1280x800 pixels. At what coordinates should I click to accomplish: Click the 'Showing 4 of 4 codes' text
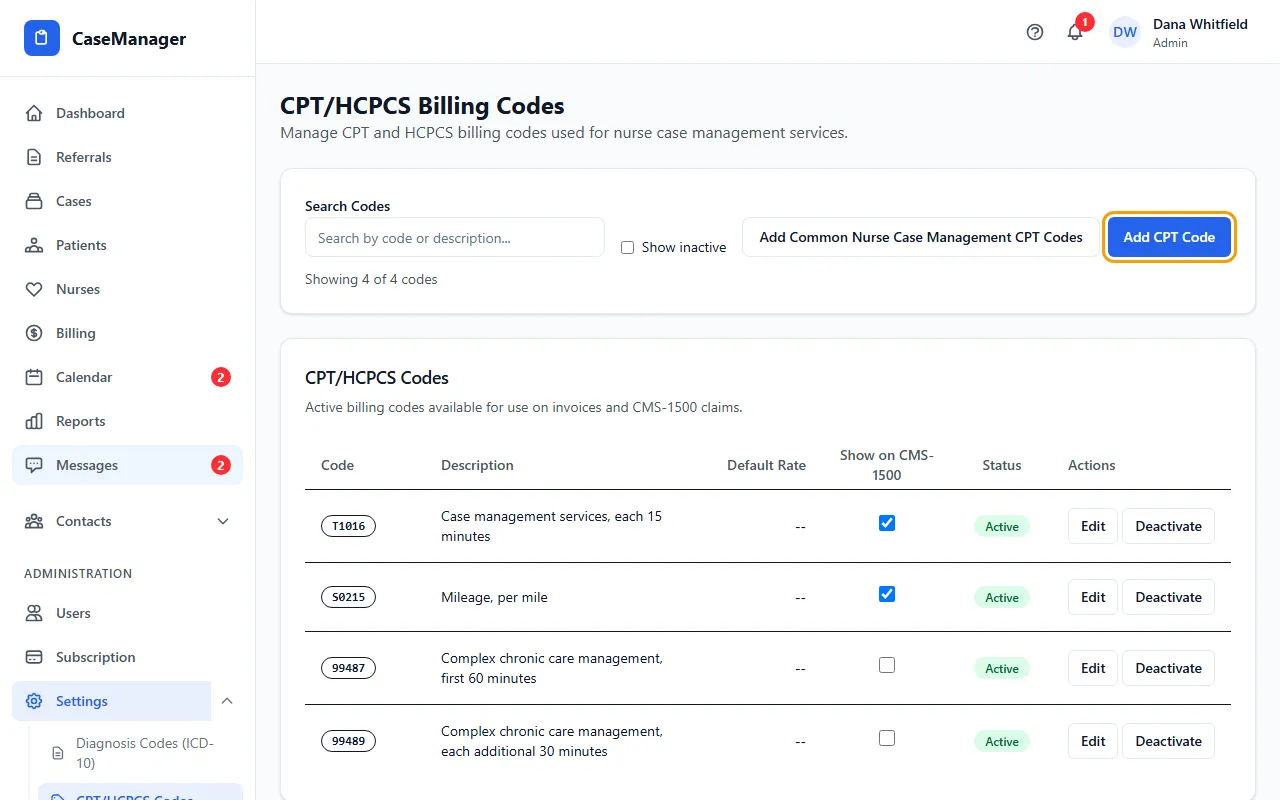coord(371,279)
